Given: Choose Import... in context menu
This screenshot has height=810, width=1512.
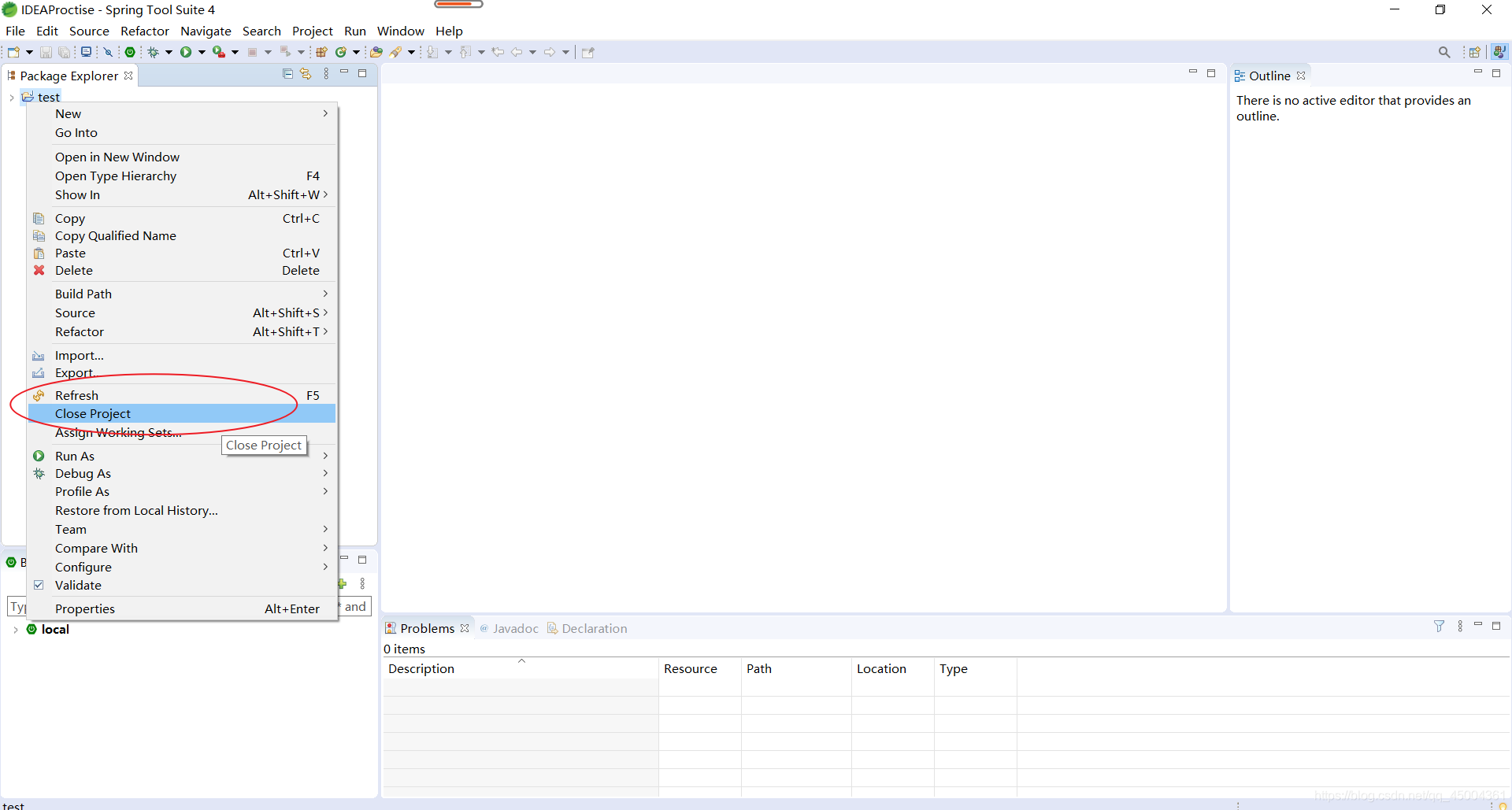Looking at the screenshot, I should point(182,355).
